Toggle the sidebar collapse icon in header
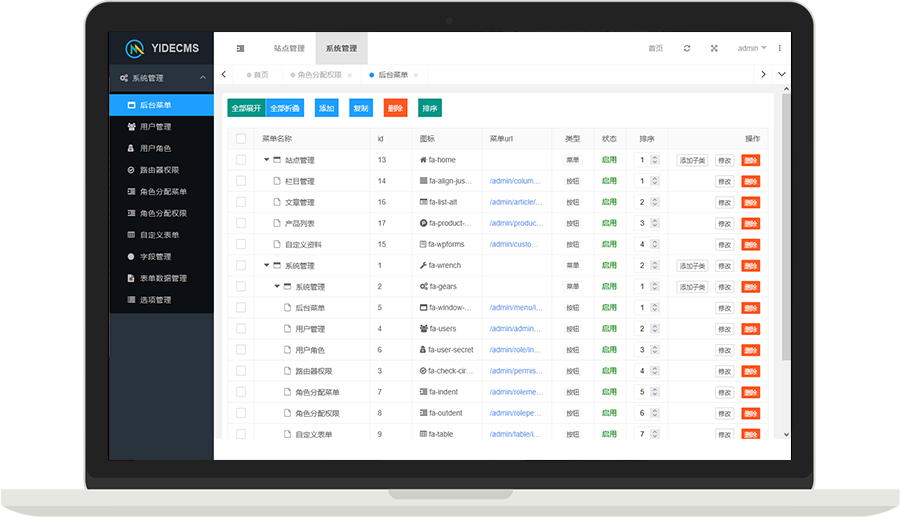900x517 pixels. point(240,48)
